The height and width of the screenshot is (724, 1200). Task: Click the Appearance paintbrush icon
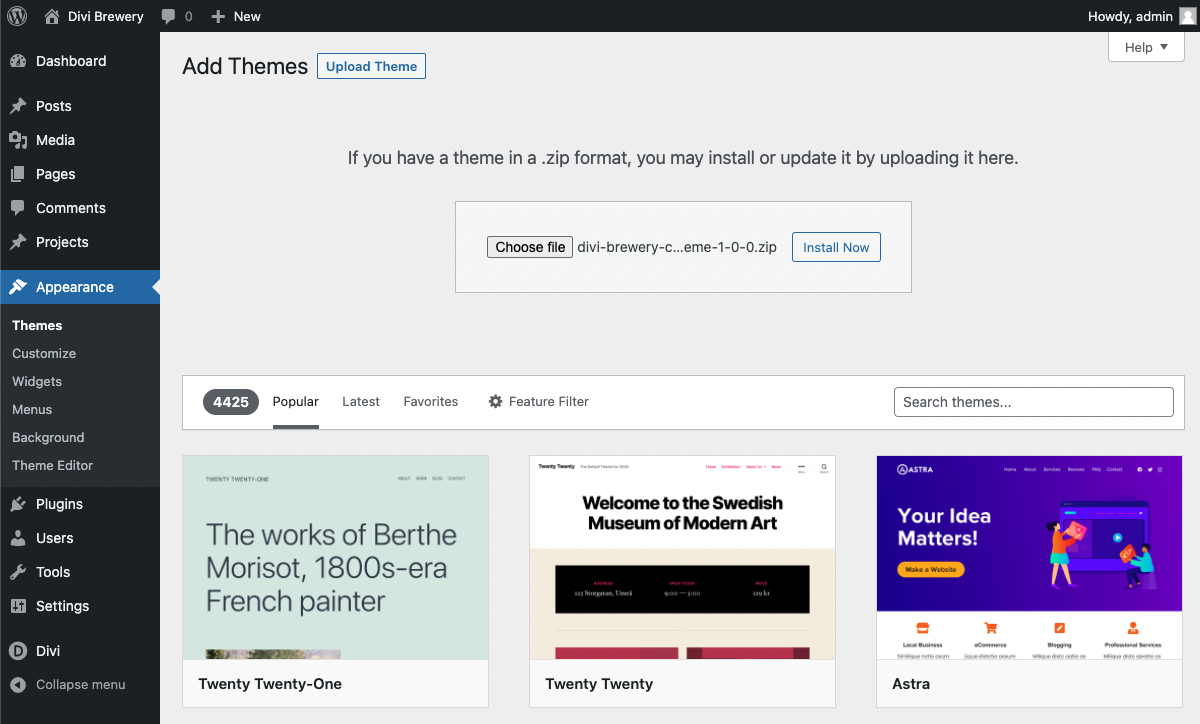(18, 287)
